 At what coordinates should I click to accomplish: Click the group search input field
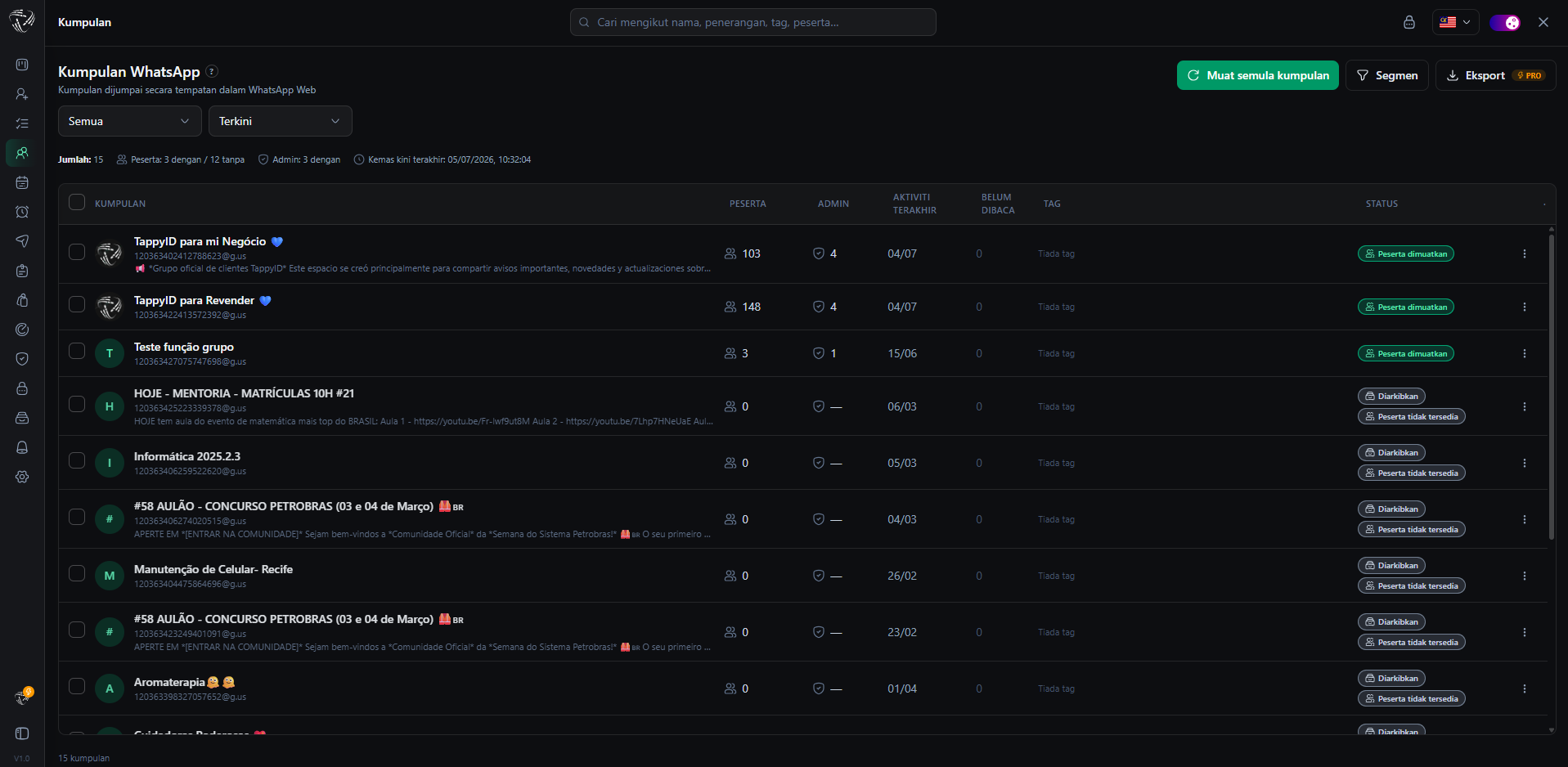coord(753,22)
